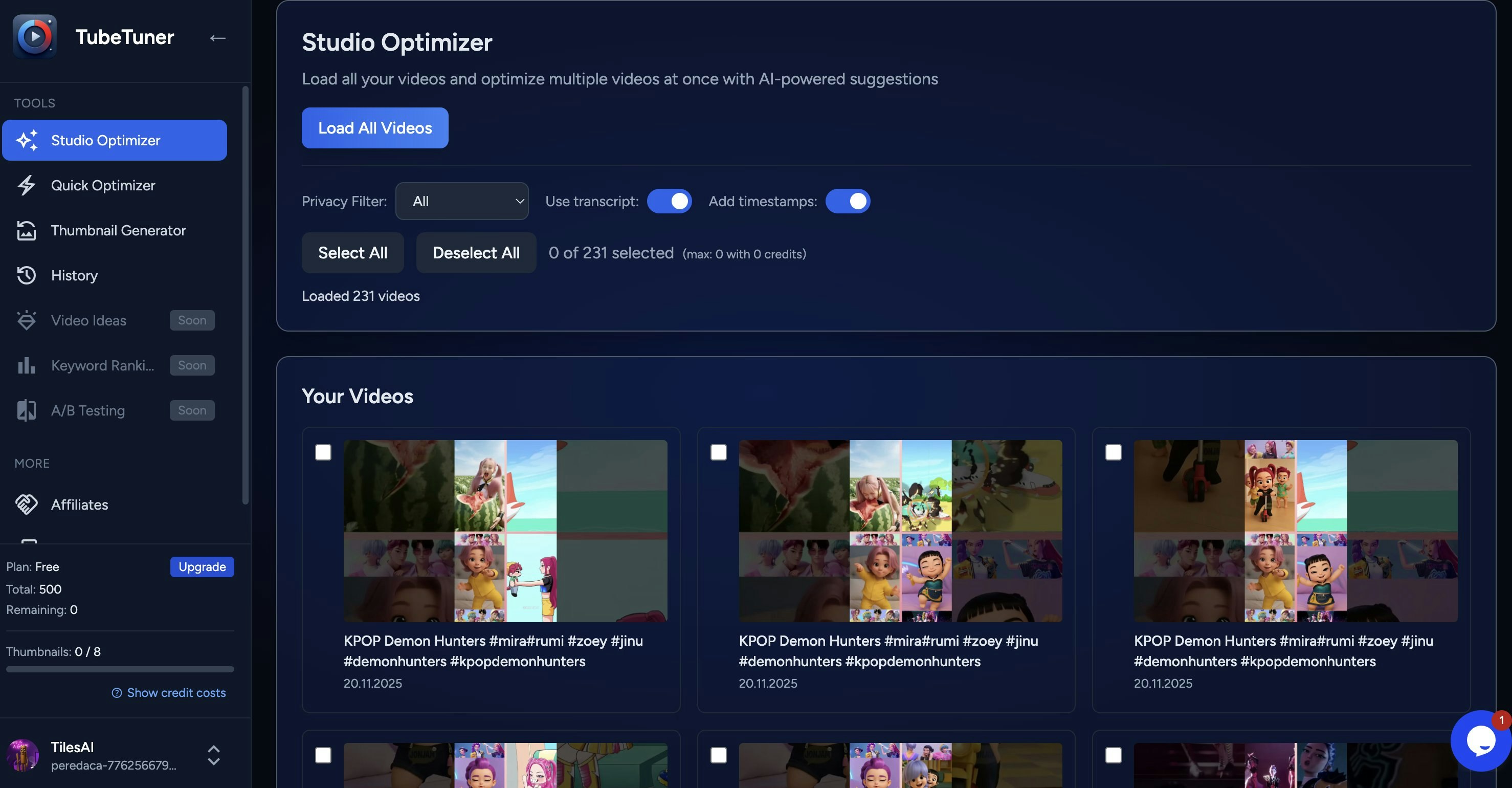Click the Affiliates handshake icon
Viewport: 1512px width, 788px height.
[x=27, y=505]
